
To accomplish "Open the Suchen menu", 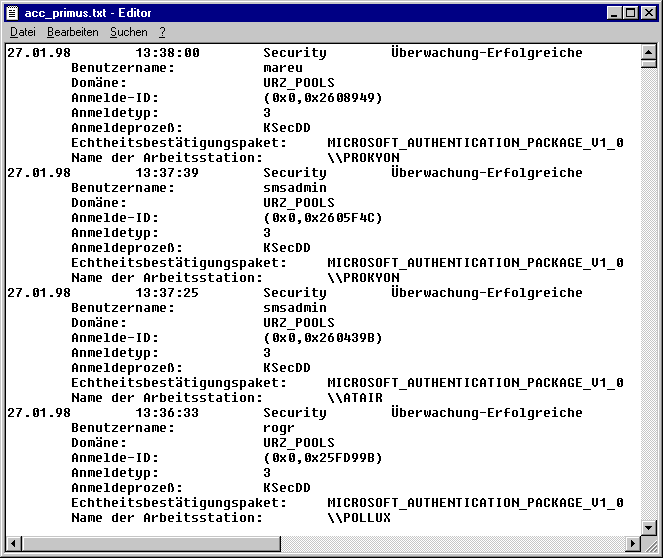I will pyautogui.click(x=129, y=32).
